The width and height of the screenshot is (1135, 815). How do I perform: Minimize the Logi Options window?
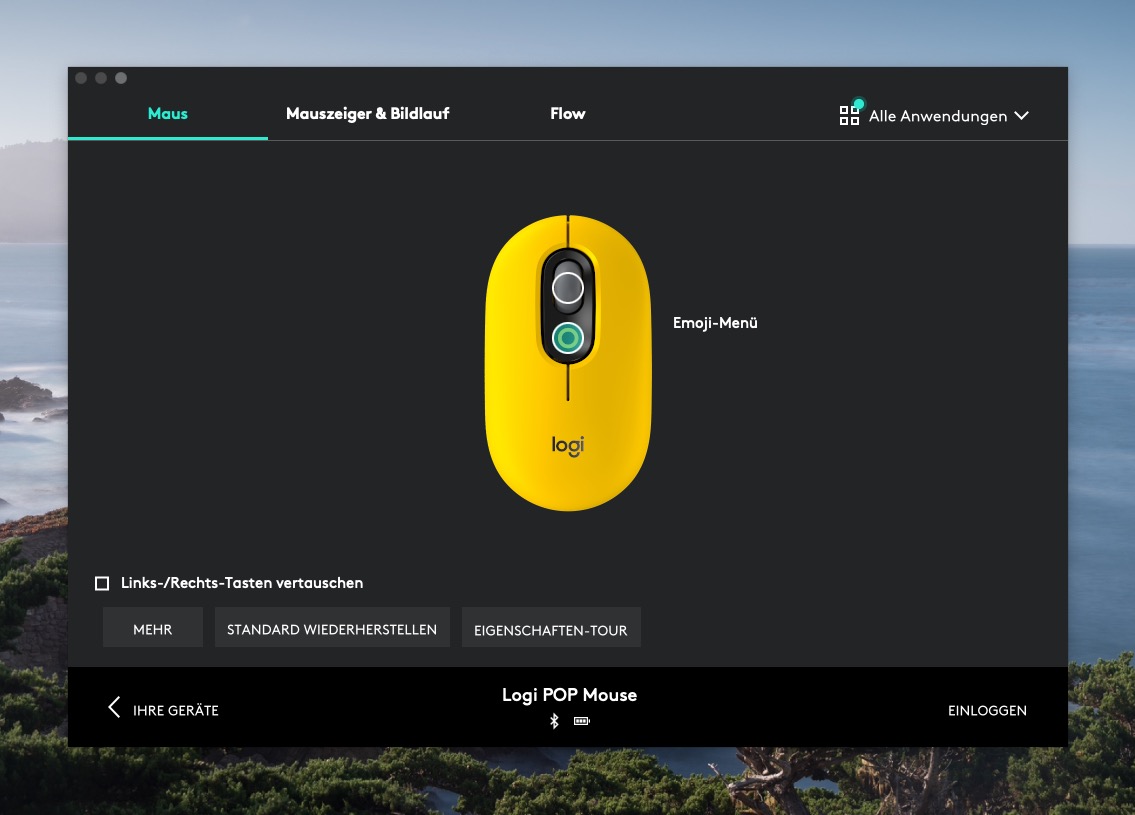(x=101, y=78)
